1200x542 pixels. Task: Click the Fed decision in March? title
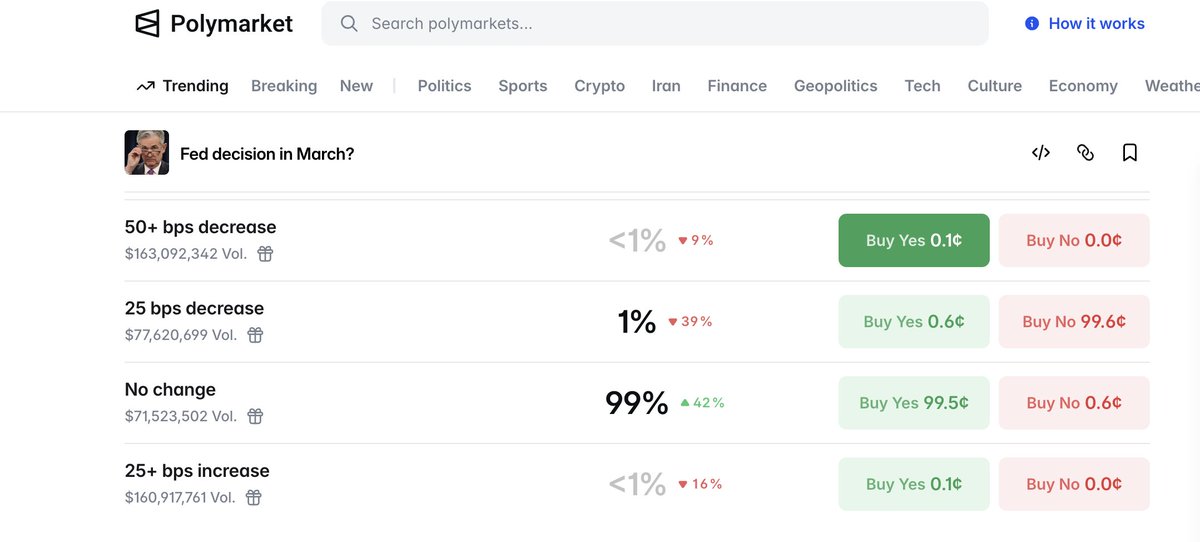tap(267, 153)
